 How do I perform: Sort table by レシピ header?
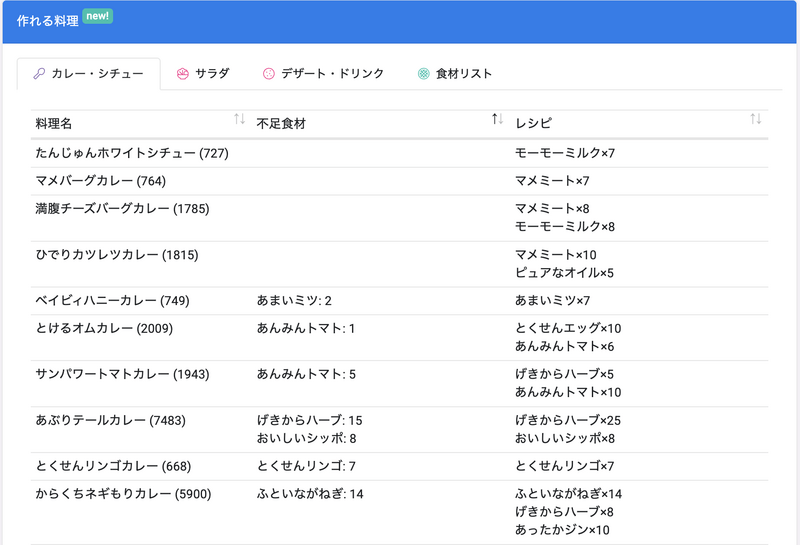pyautogui.click(x=533, y=123)
